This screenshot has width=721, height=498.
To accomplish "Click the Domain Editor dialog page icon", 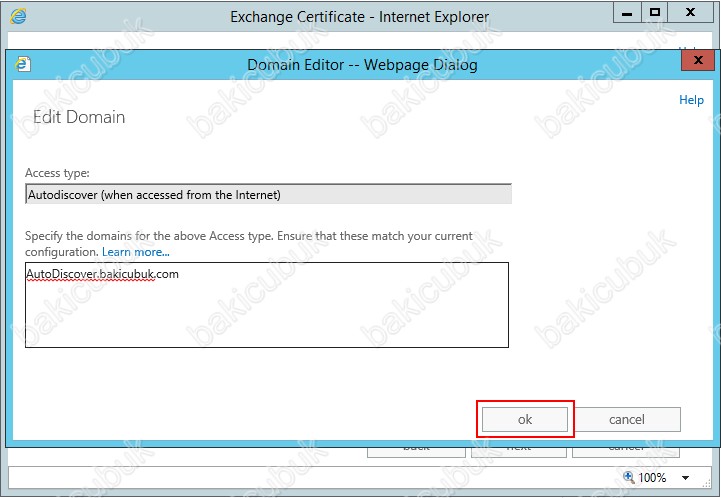I will pyautogui.click(x=23, y=64).
